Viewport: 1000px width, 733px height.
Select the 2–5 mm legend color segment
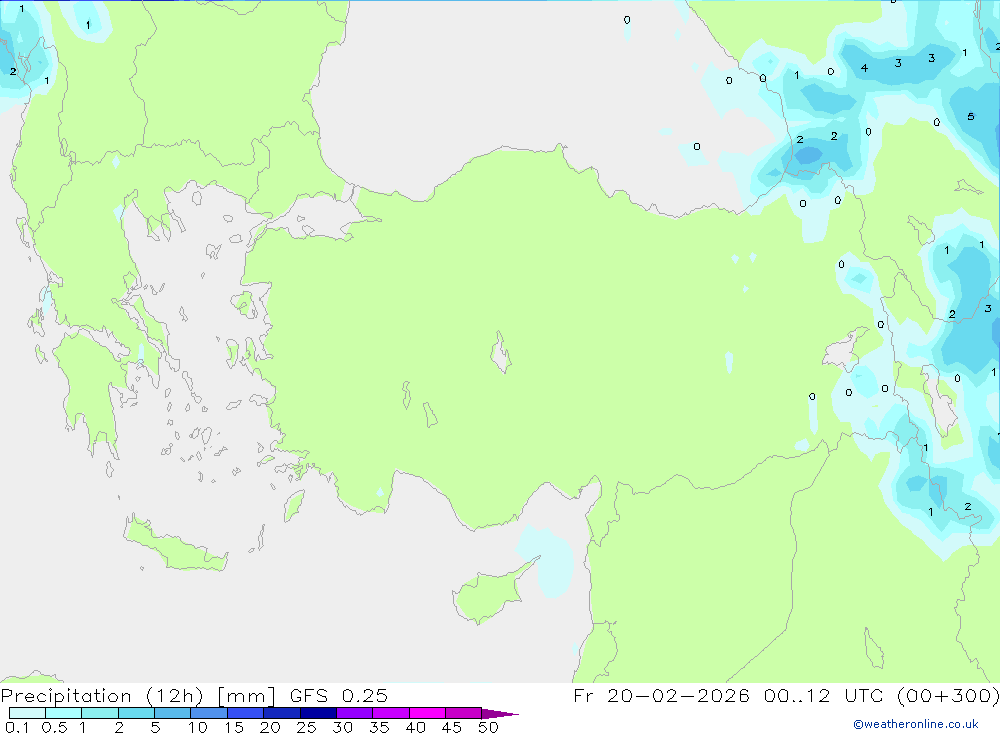(136, 713)
